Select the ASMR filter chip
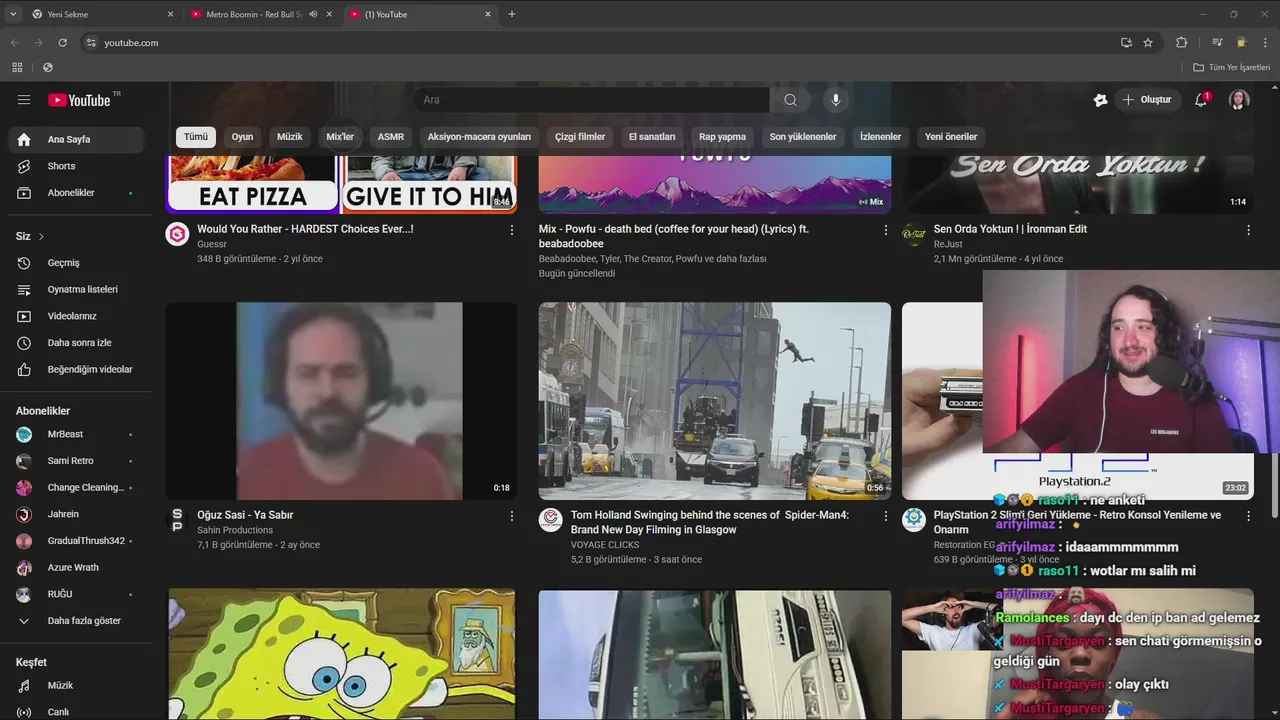The image size is (1280, 720). 391,137
